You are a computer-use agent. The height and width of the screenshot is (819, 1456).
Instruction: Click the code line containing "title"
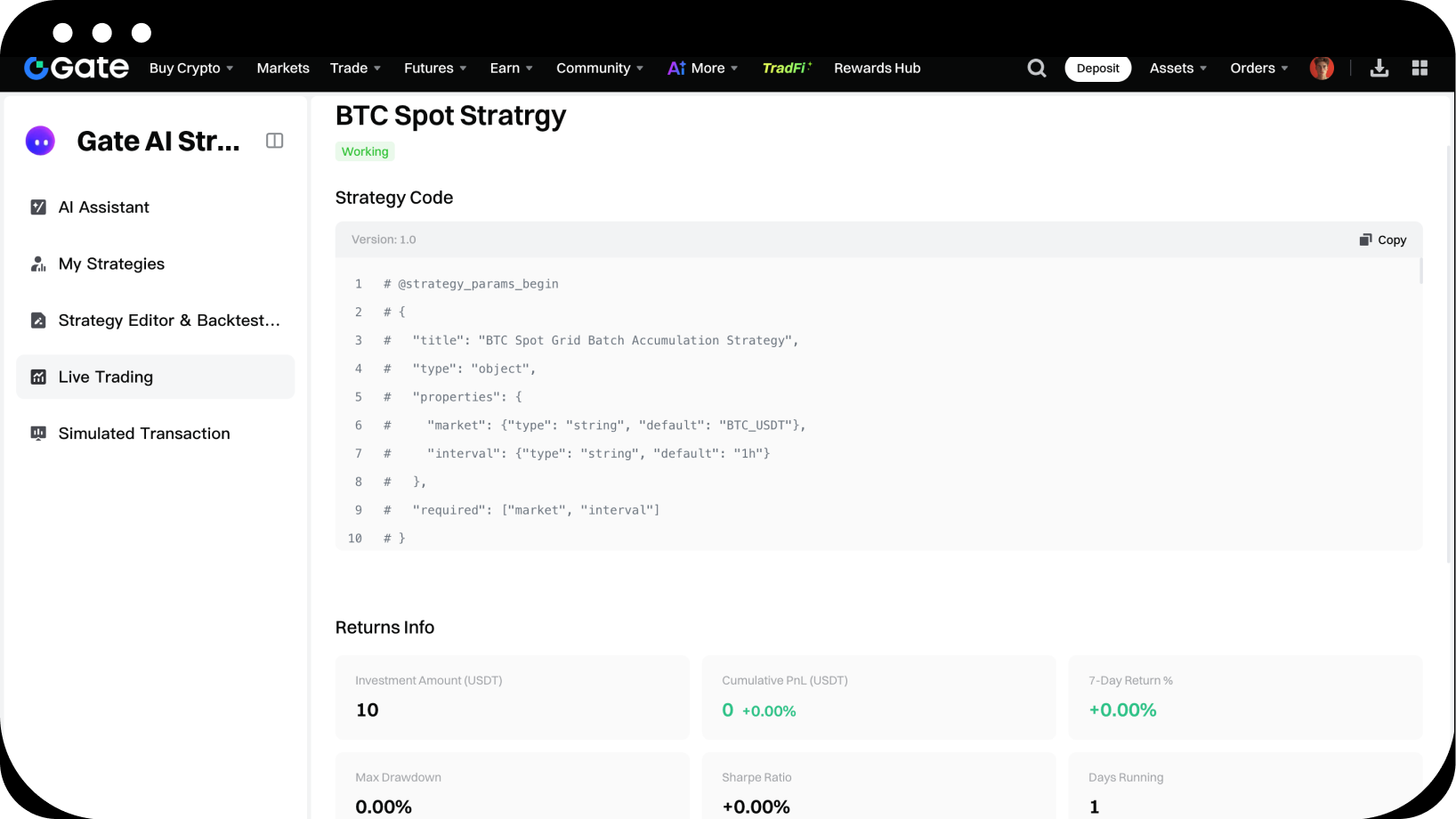click(x=591, y=341)
